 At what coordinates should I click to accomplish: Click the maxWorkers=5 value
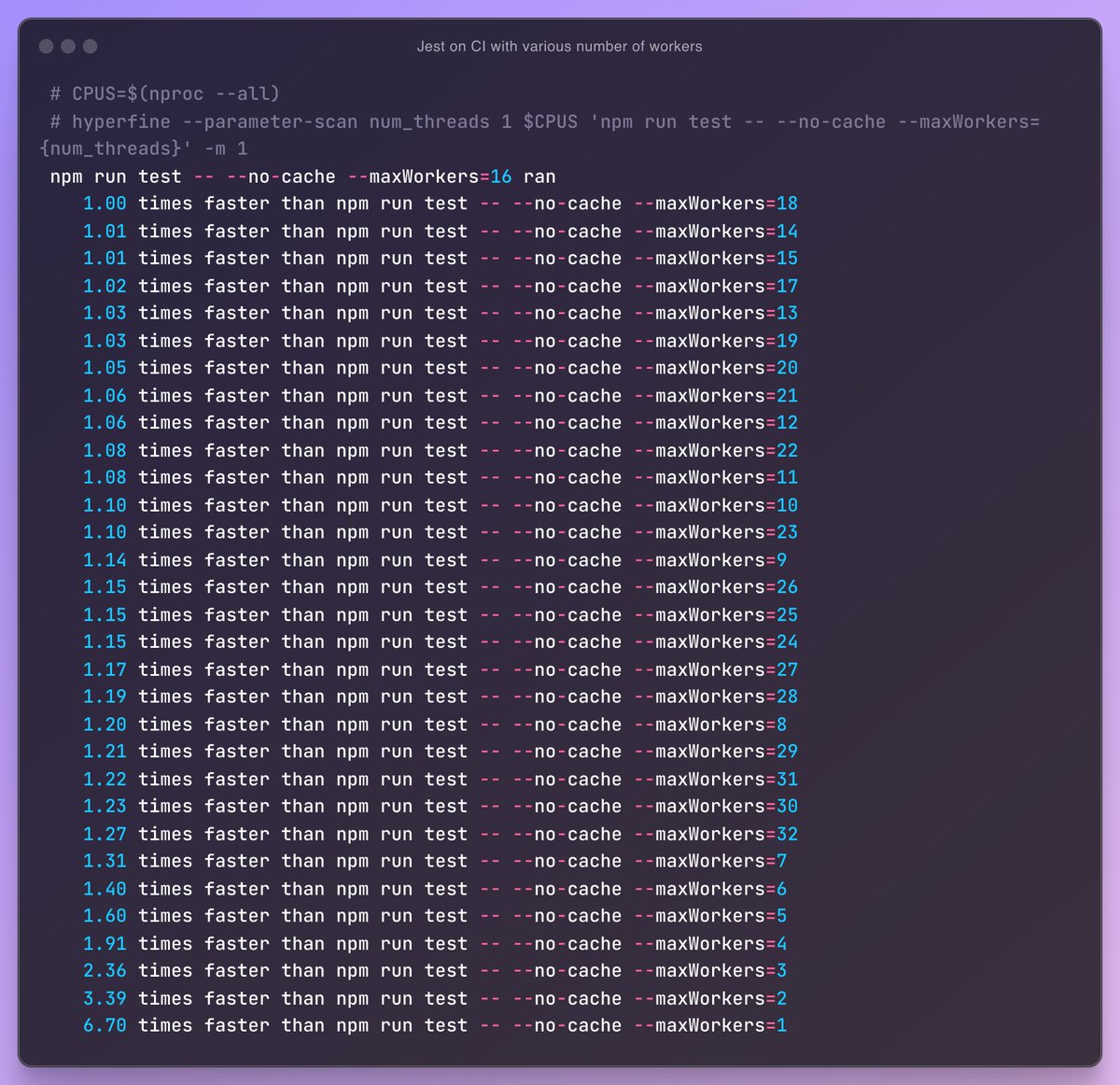tap(781, 917)
